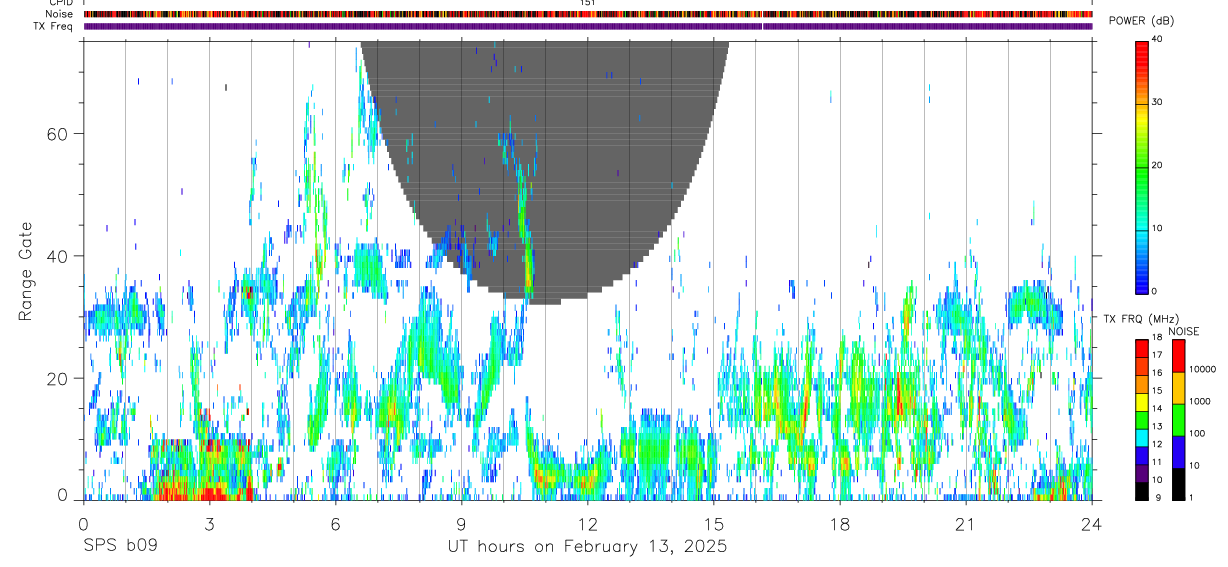Click the 13 label on the TX FRQ legend
This screenshot has height=567, width=1228.
coord(1157,427)
